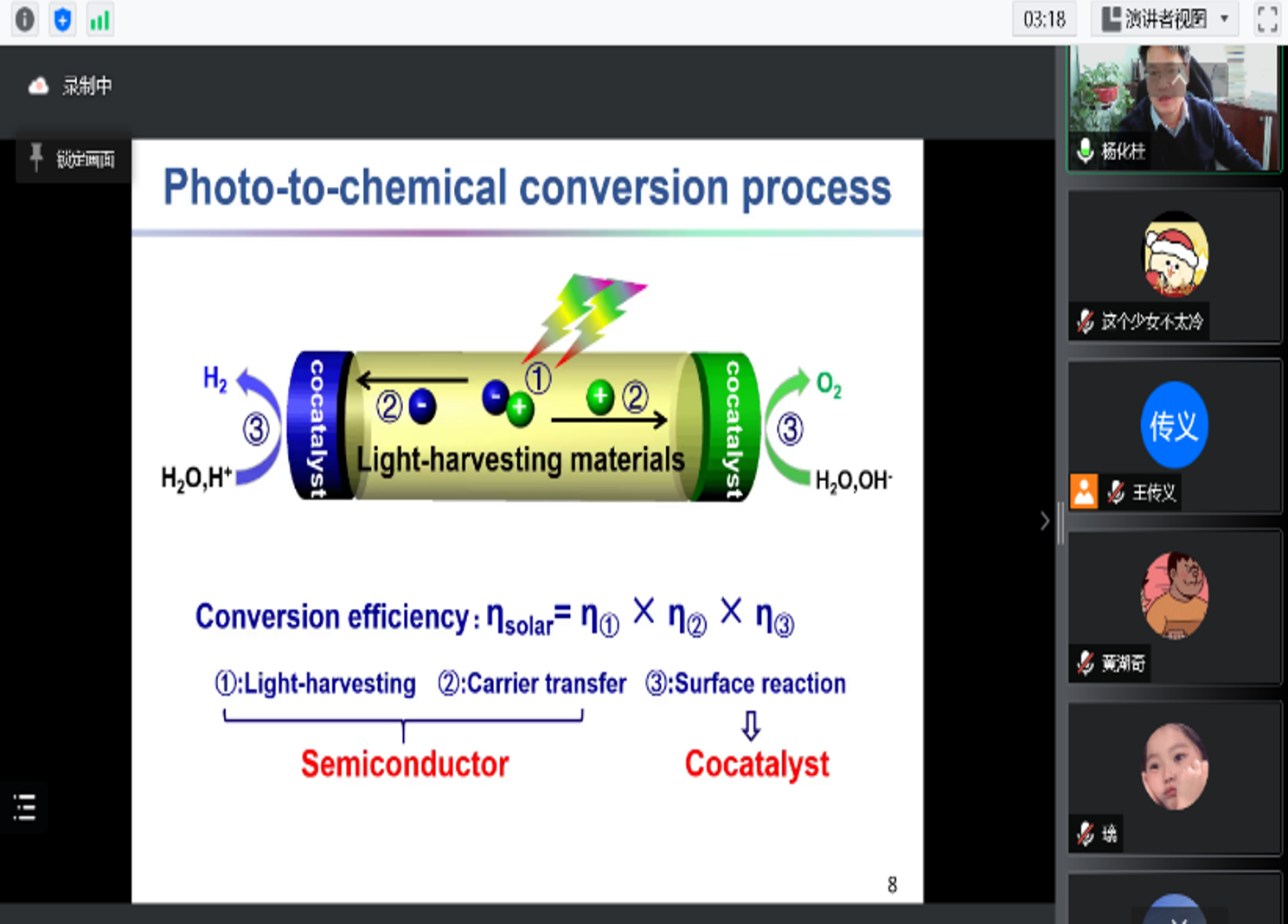Click the 03:18 meeting timer
This screenshot has height=924, width=1288.
[1044, 19]
